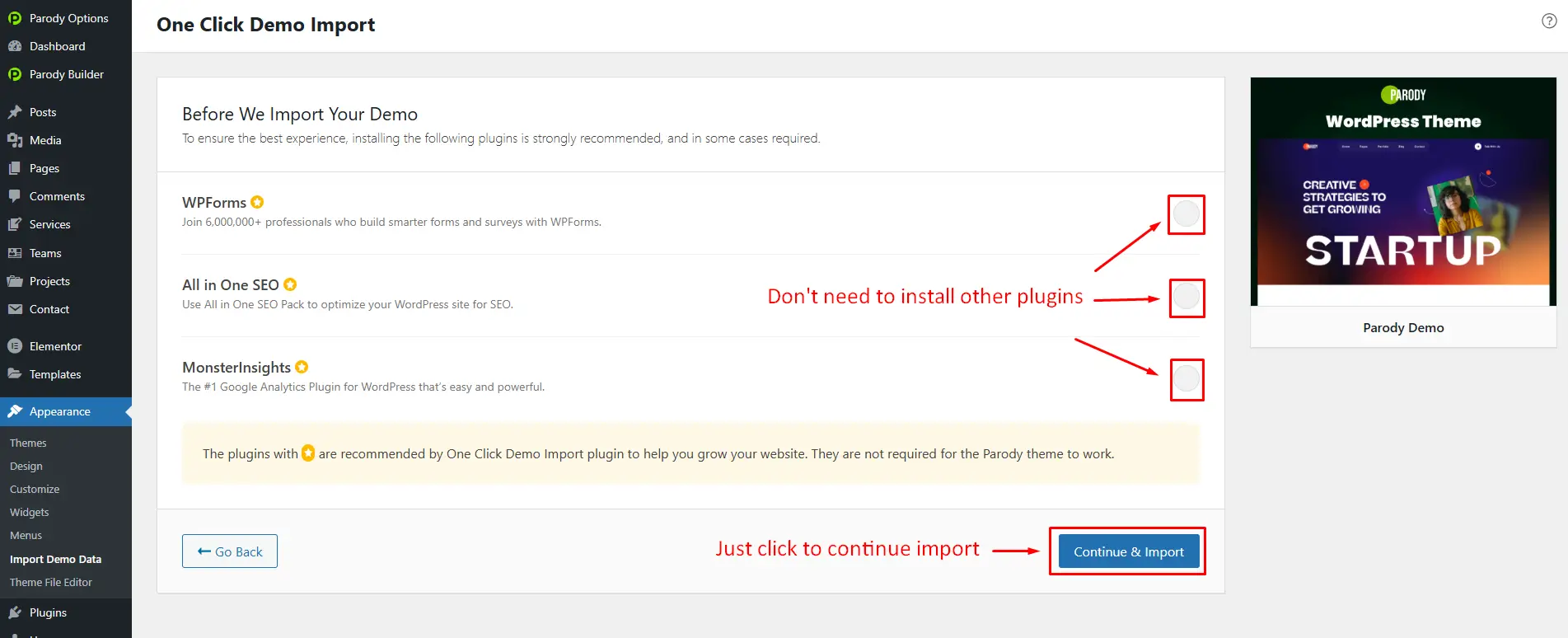The image size is (1568, 638).
Task: Open the Parody Options menu
Action: pos(66,18)
